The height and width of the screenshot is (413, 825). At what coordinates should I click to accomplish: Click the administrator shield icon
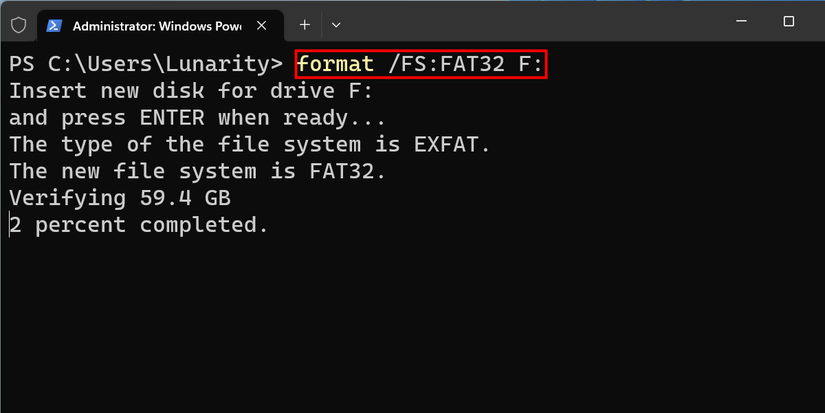pos(18,23)
